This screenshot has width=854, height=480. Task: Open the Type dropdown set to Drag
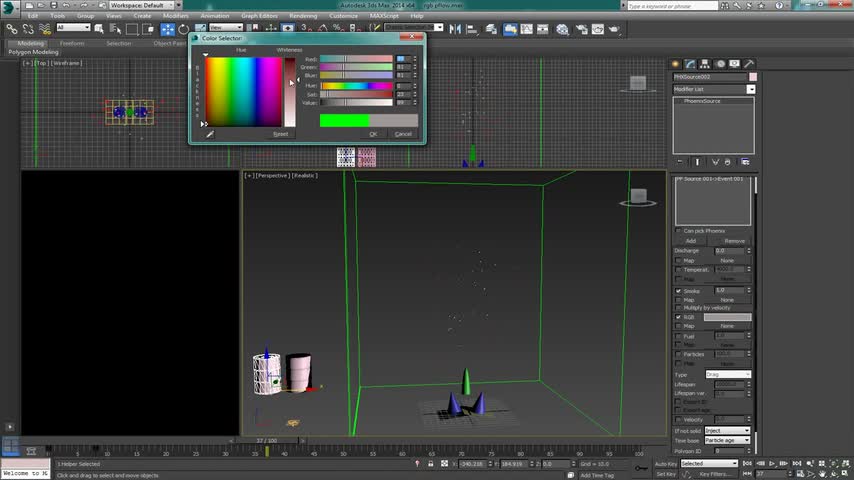[x=727, y=374]
